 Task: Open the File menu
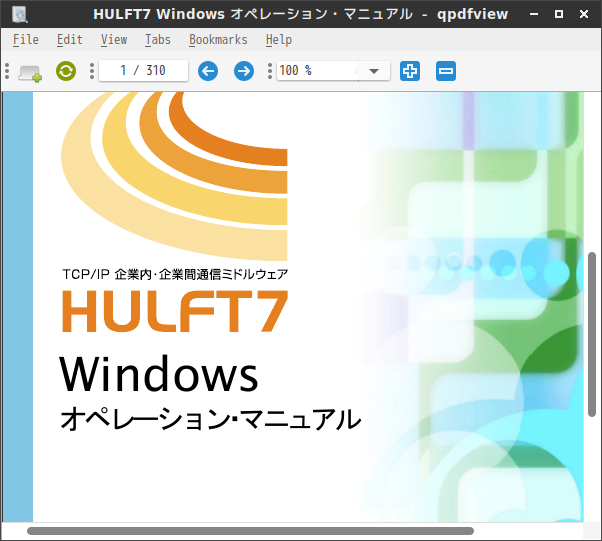pyautogui.click(x=26, y=40)
